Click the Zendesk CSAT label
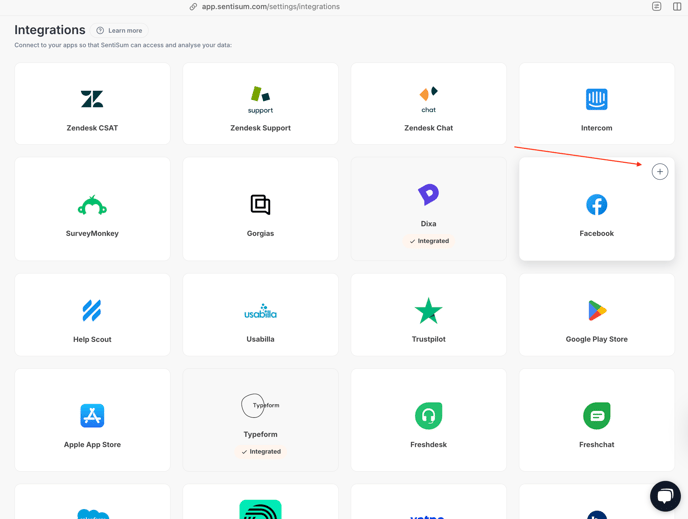The height and width of the screenshot is (519, 688). (92, 128)
